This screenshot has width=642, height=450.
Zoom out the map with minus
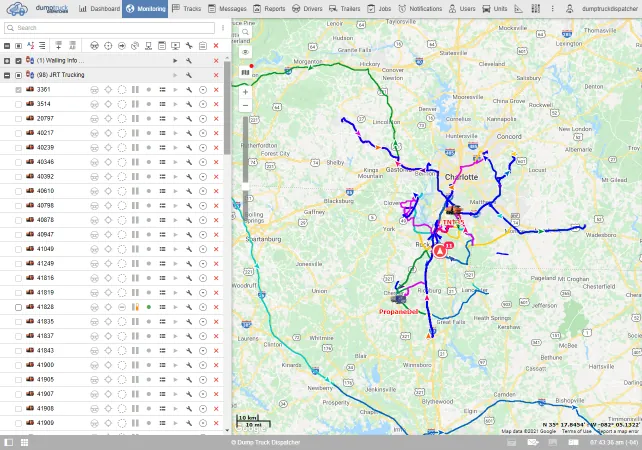[x=245, y=106]
